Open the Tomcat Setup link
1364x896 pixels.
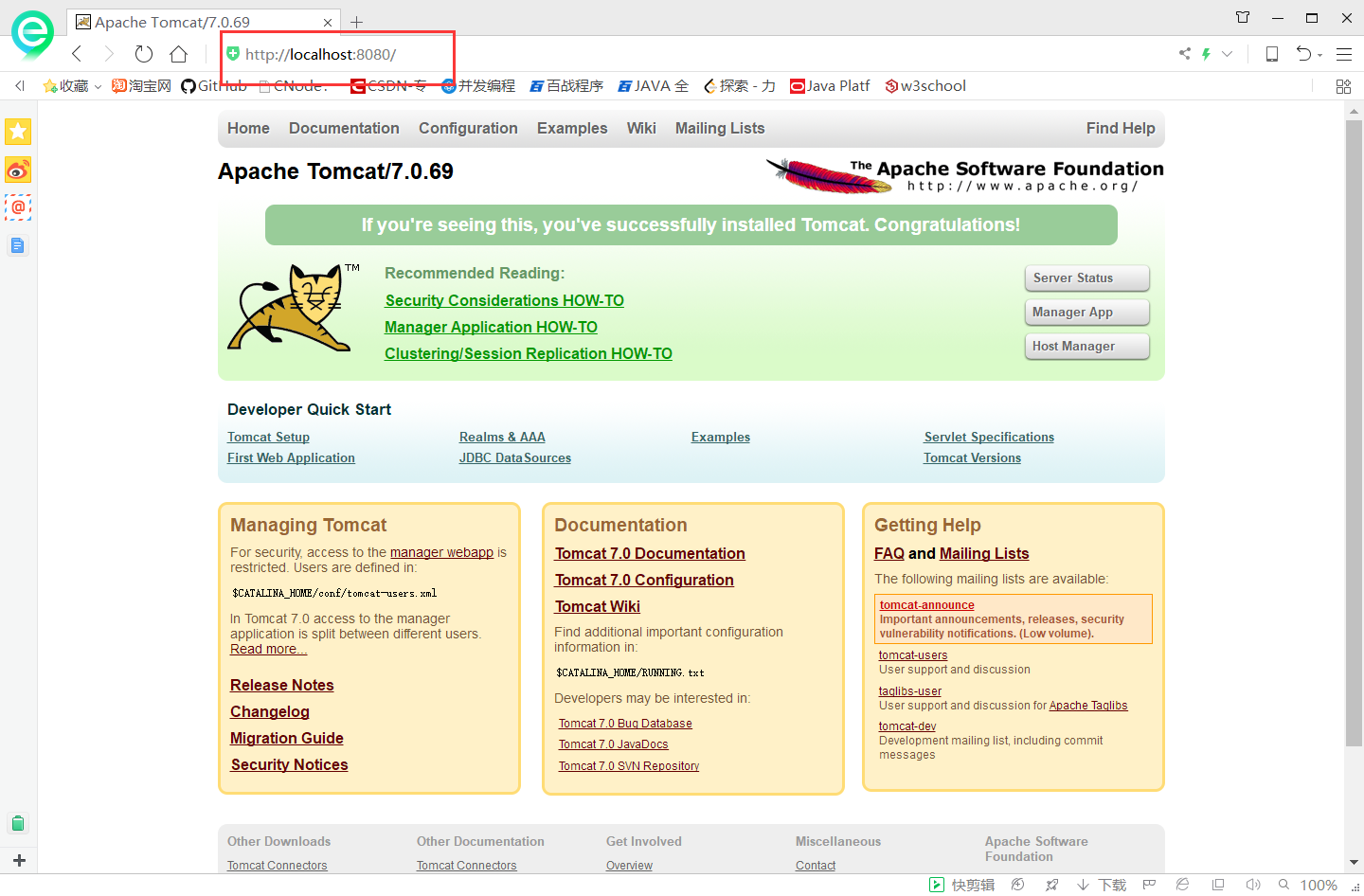268,438
